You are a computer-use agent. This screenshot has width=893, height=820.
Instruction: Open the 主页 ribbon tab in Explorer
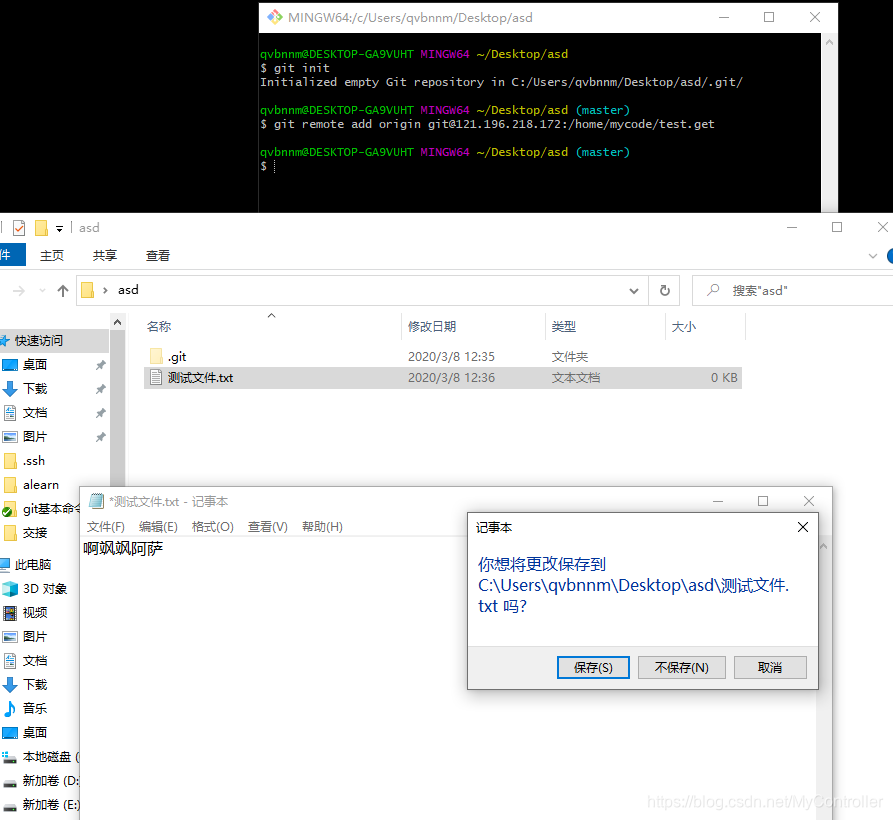coord(52,256)
